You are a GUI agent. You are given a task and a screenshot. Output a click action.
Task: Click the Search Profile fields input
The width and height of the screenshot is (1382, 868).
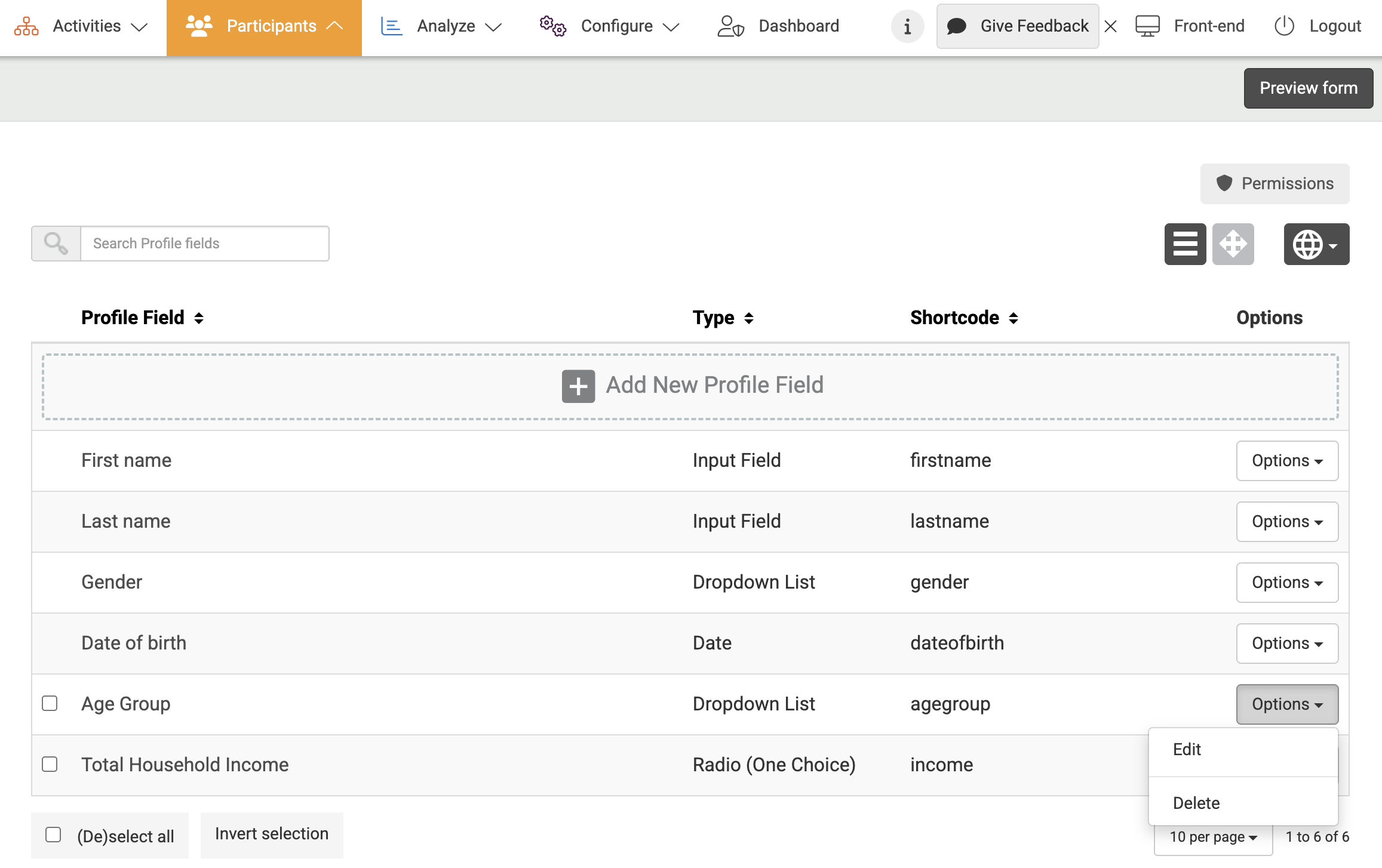pyautogui.click(x=204, y=244)
